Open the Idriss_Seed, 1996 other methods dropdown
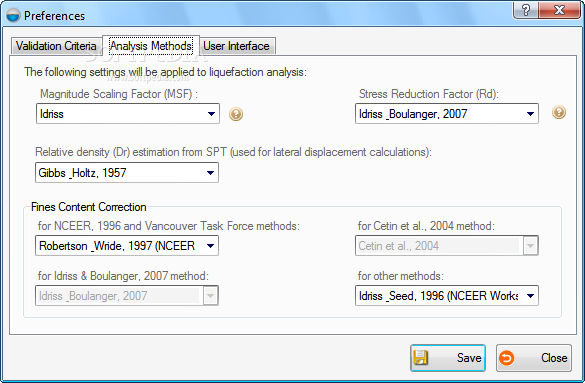 pyautogui.click(x=447, y=296)
